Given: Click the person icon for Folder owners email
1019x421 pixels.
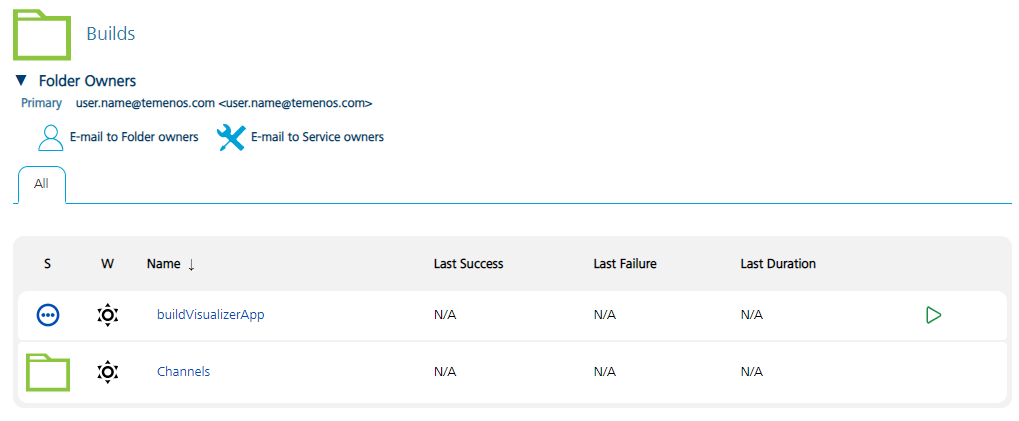Looking at the screenshot, I should (x=50, y=137).
